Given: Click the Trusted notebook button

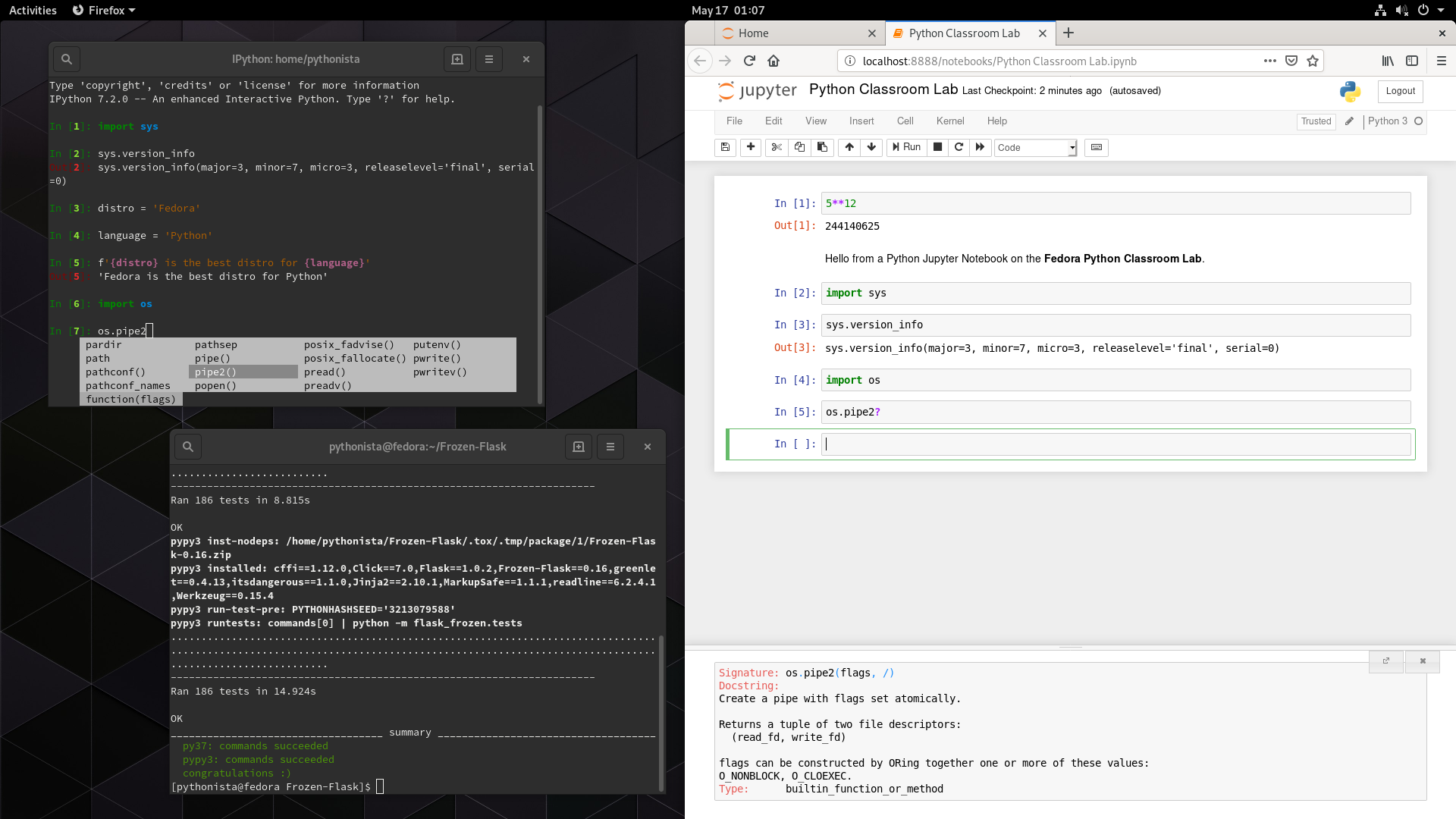Looking at the screenshot, I should (1316, 121).
